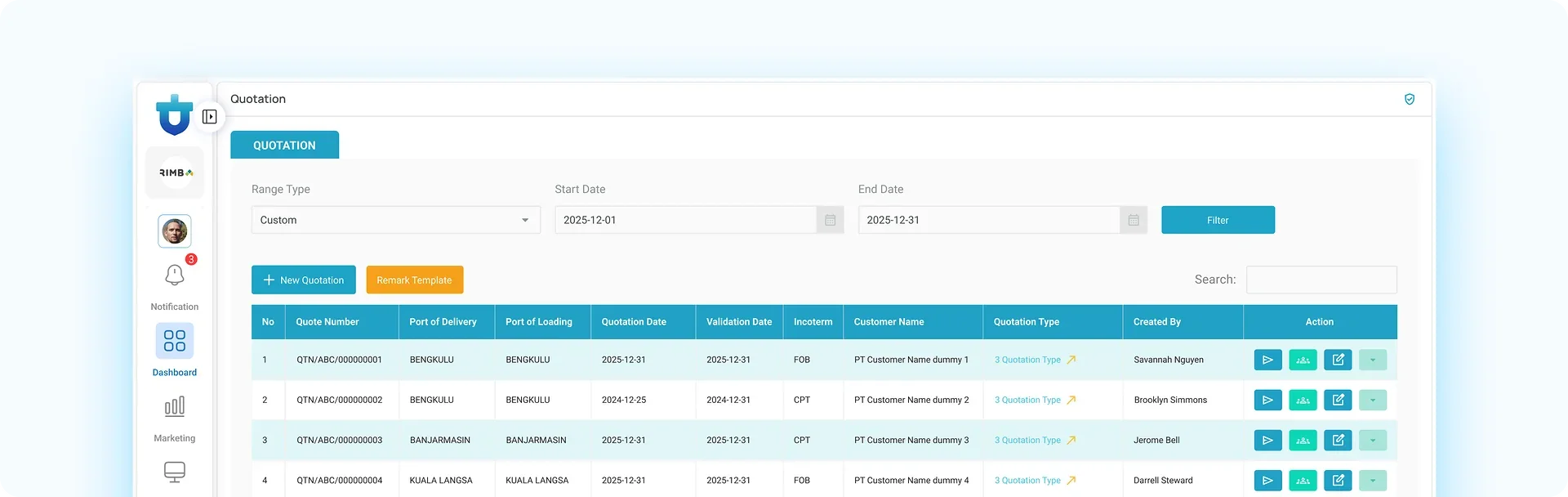Switch to the QUOTATION tab
Viewport: 1568px width, 497px height.
click(x=284, y=145)
